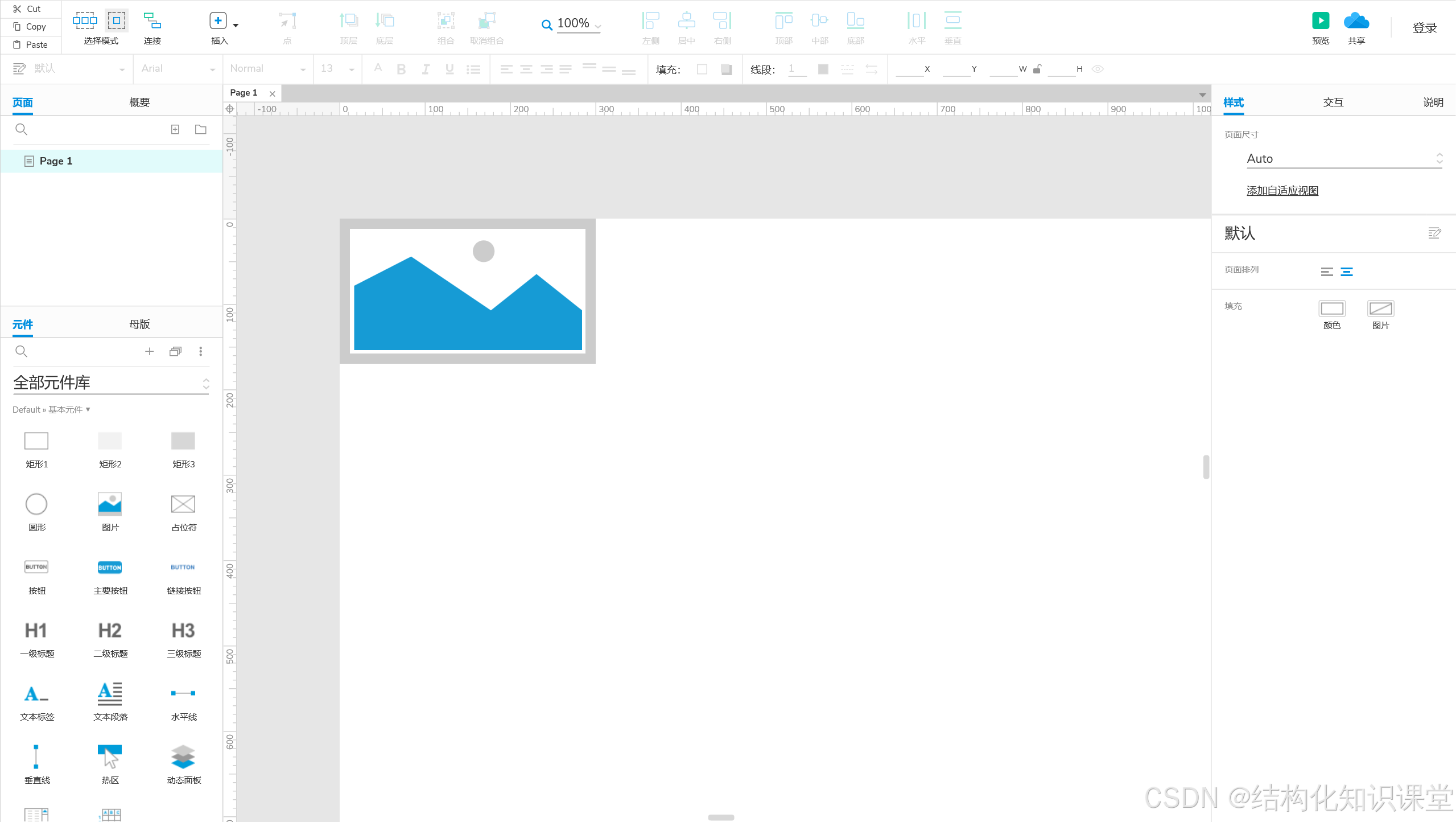Open the 100% zoom dropdown
This screenshot has width=1456, height=822.
tap(597, 25)
